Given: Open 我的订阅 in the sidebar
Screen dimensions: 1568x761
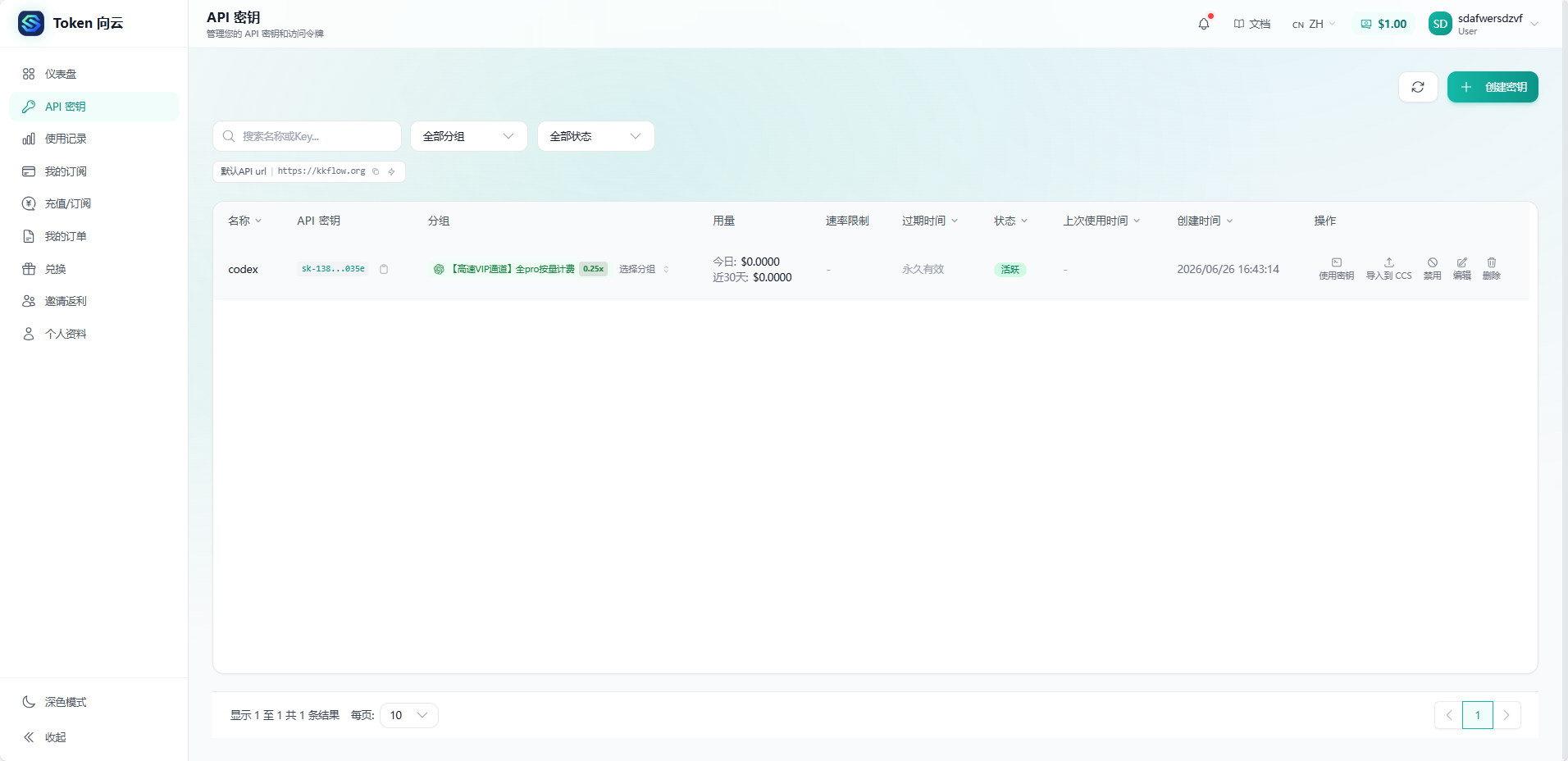Looking at the screenshot, I should pyautogui.click(x=94, y=171).
